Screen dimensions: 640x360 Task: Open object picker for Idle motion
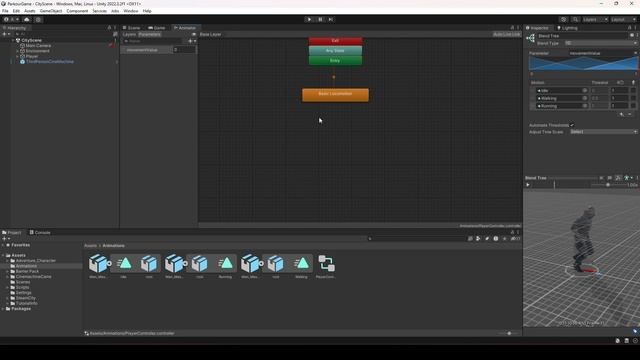click(584, 91)
